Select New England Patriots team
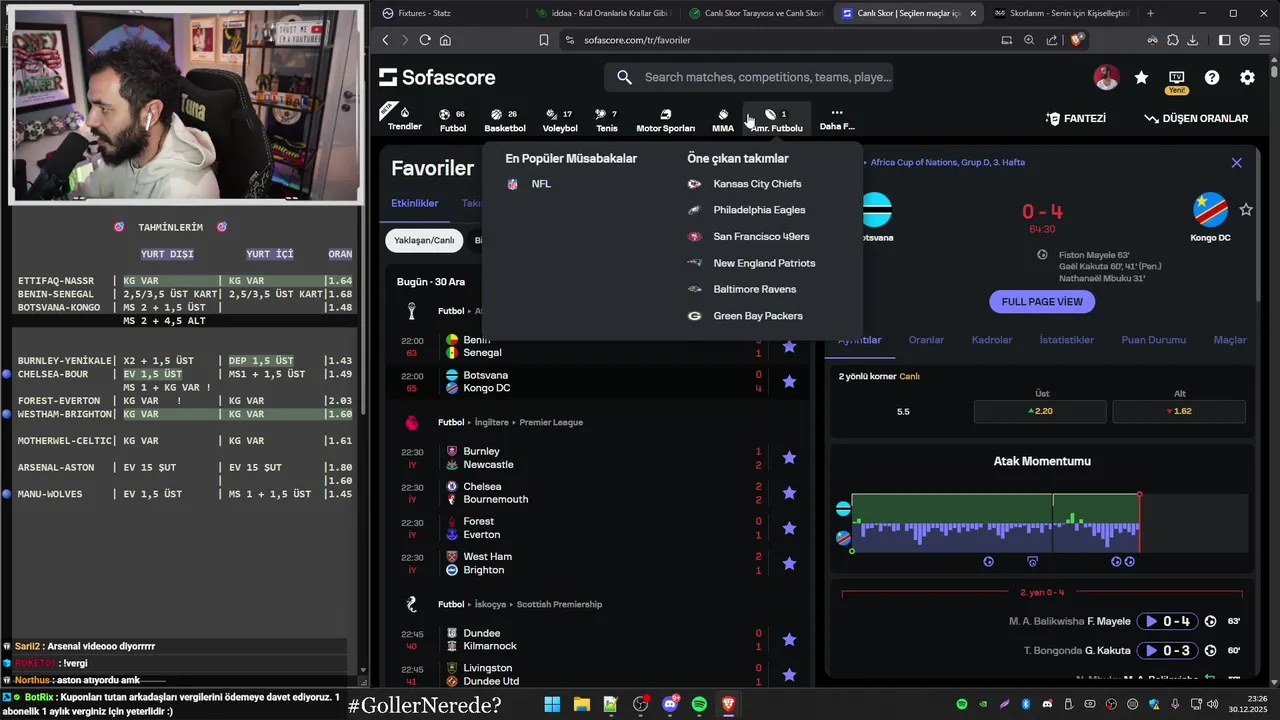 coord(752,263)
